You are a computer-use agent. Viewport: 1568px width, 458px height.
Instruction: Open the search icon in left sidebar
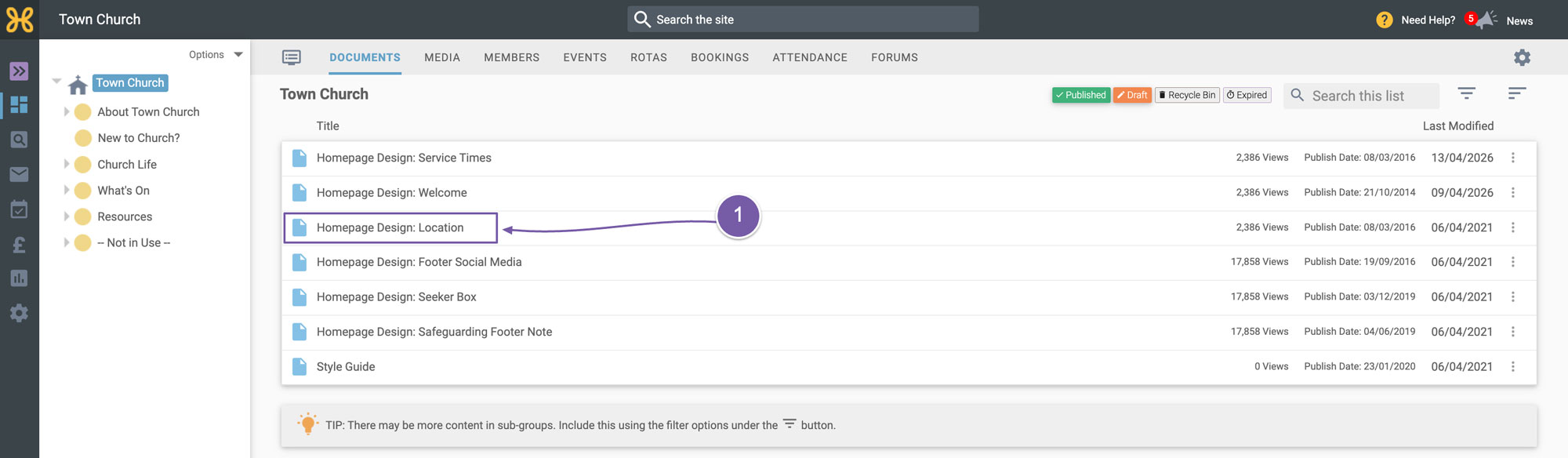point(20,140)
